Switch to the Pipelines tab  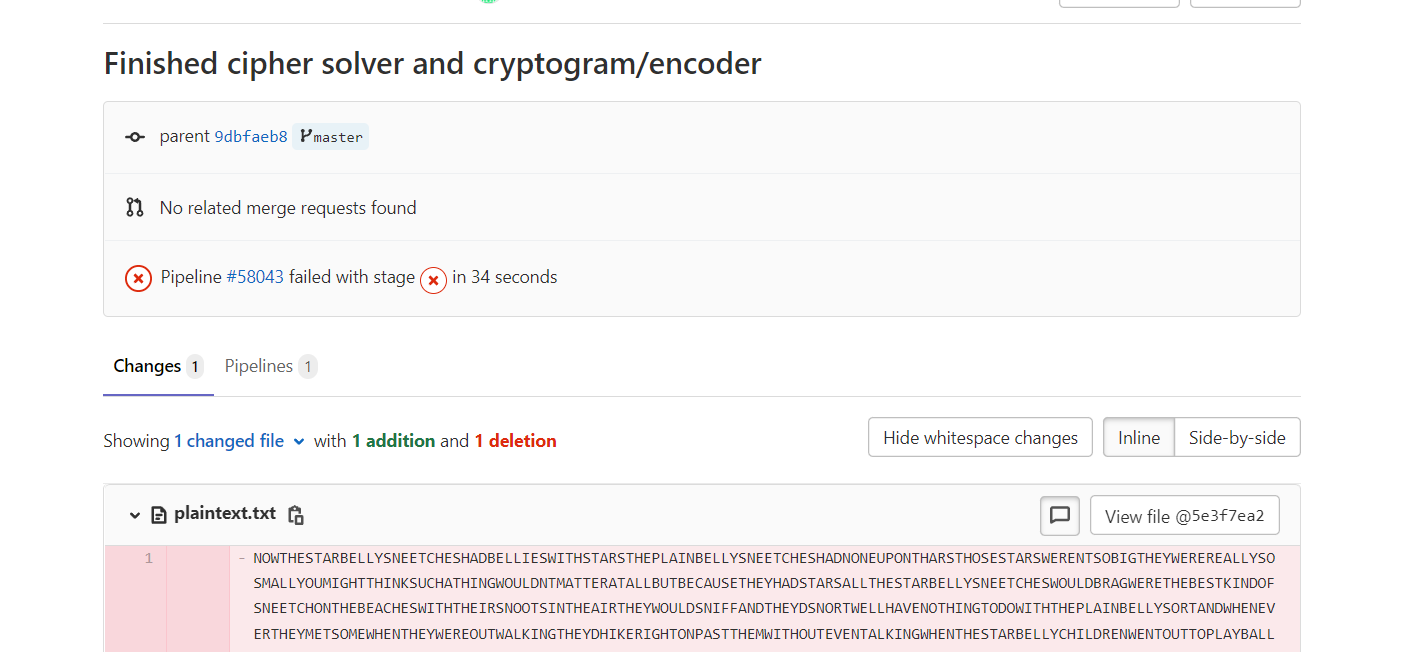[259, 366]
